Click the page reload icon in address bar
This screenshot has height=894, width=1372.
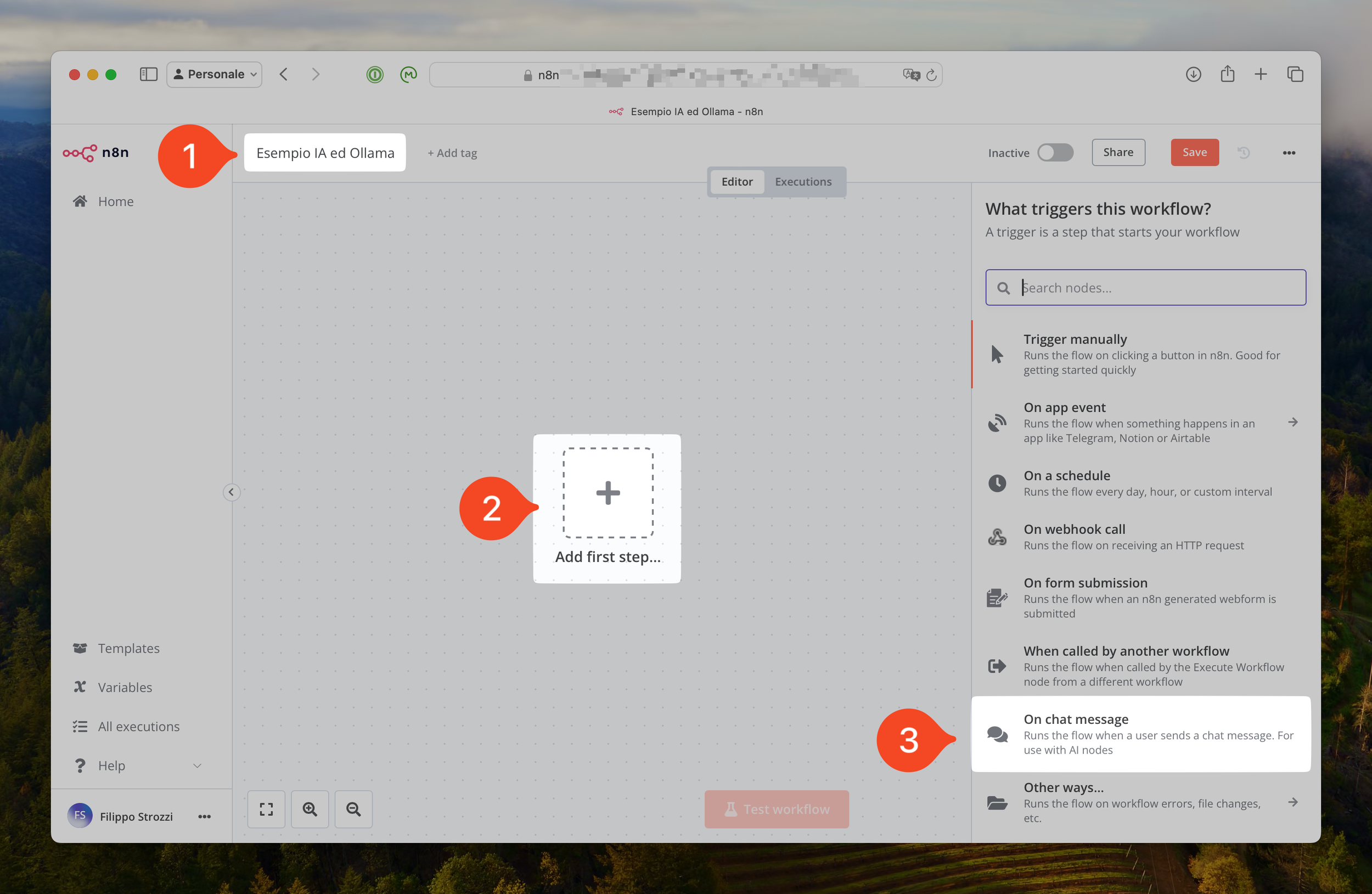(931, 75)
